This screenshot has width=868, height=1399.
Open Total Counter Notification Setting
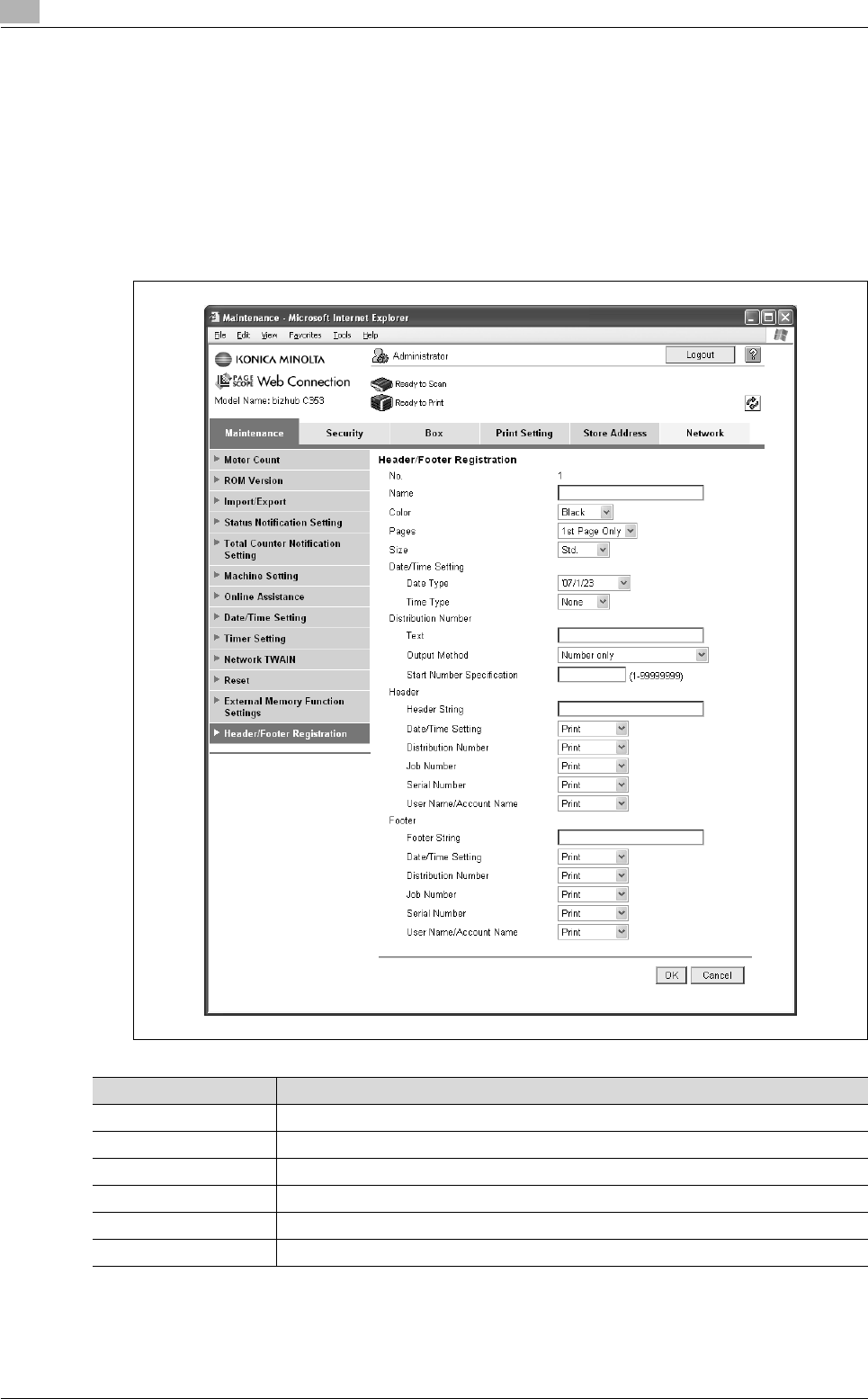point(290,549)
